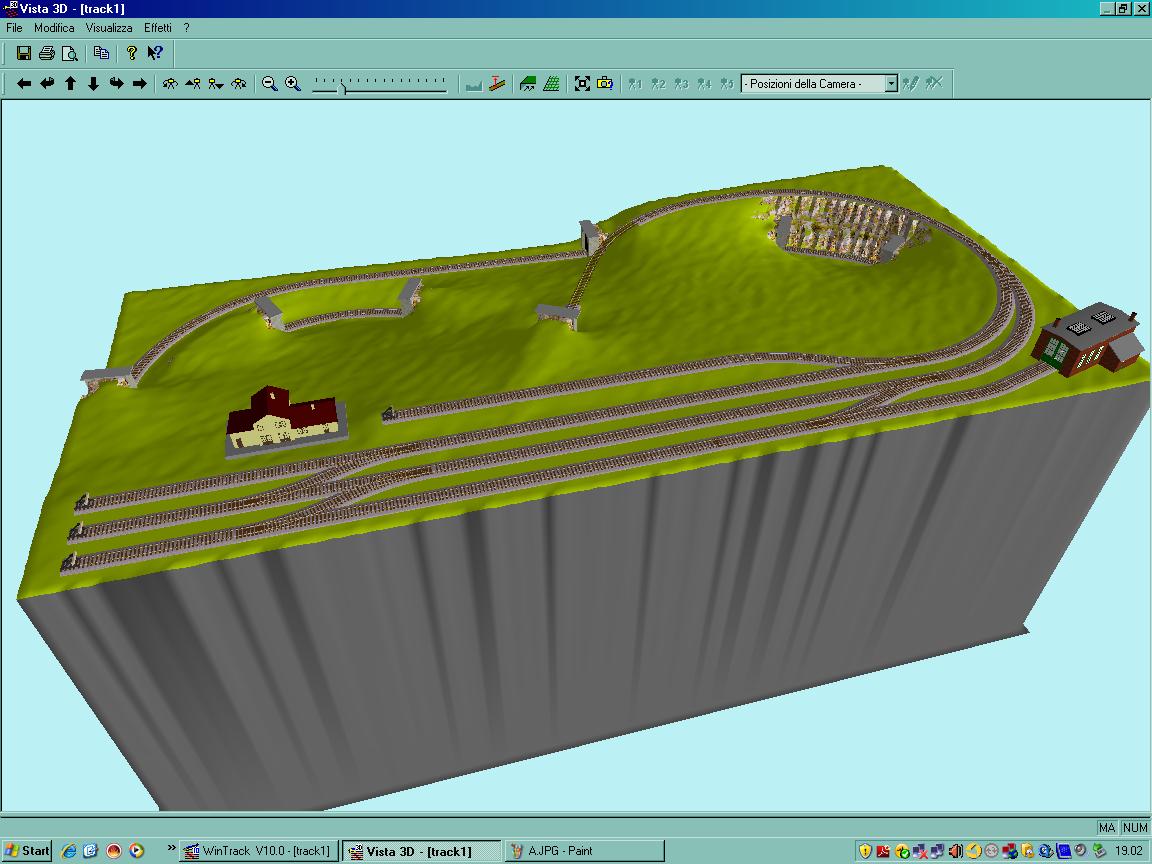
Task: Open the Visualizza menu
Action: coord(109,28)
